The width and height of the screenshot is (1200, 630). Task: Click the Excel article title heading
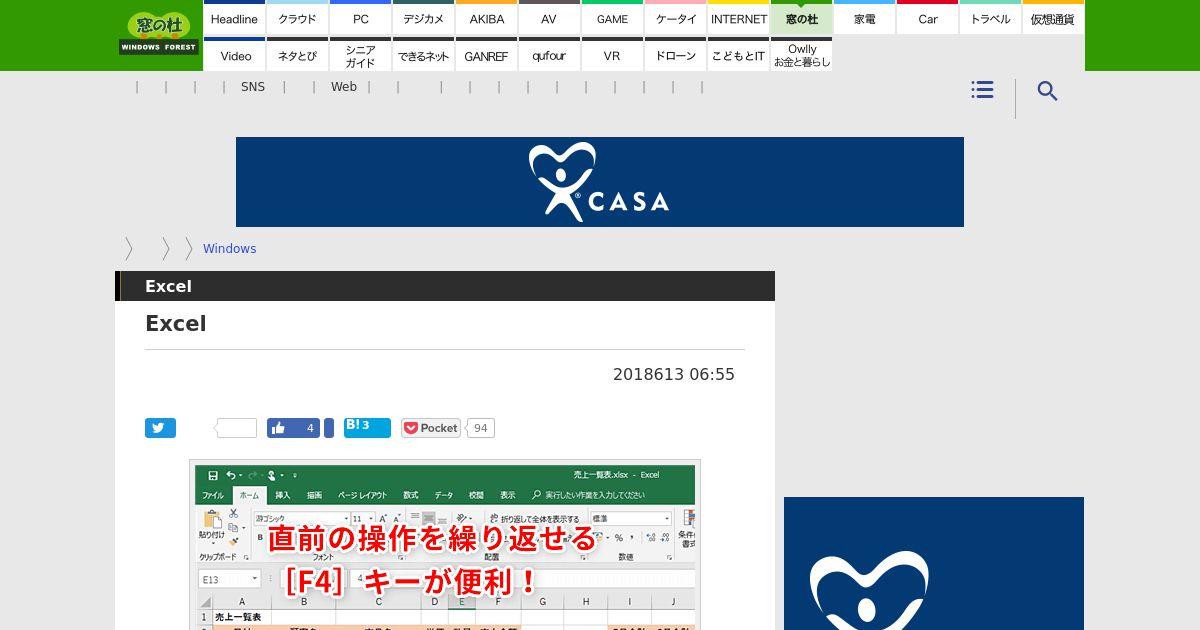click(176, 323)
